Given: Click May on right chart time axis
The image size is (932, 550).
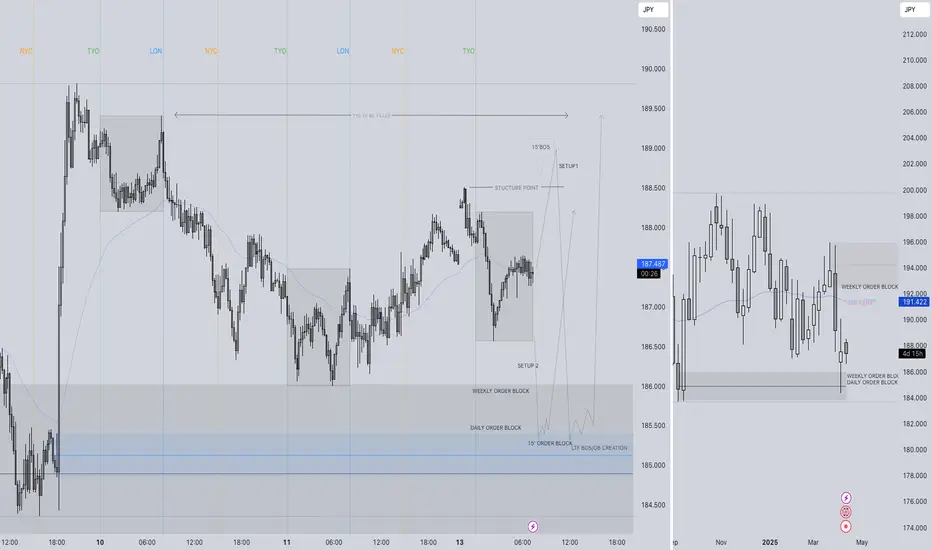Looking at the screenshot, I should (x=862, y=542).
